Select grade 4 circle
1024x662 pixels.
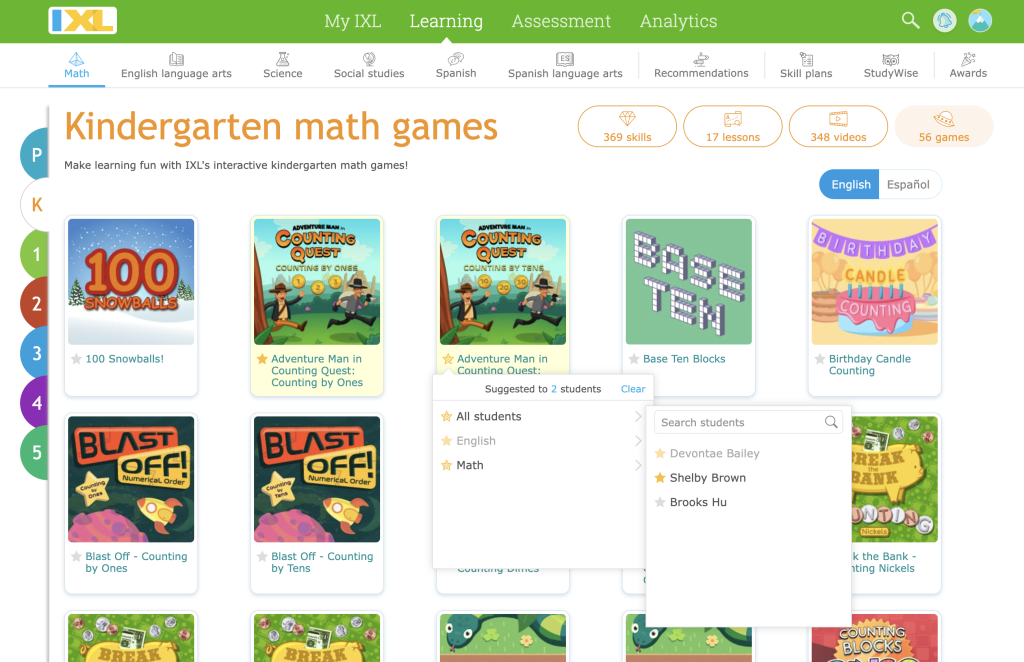36,403
